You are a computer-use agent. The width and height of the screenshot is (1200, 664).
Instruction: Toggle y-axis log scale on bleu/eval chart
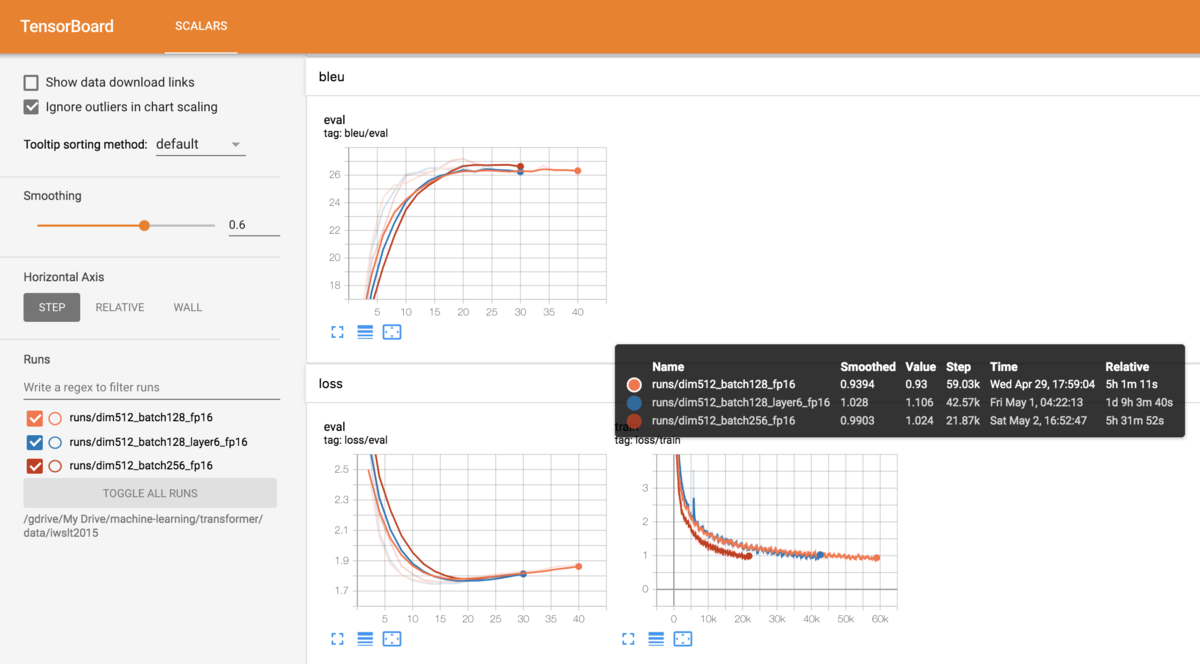[x=365, y=332]
